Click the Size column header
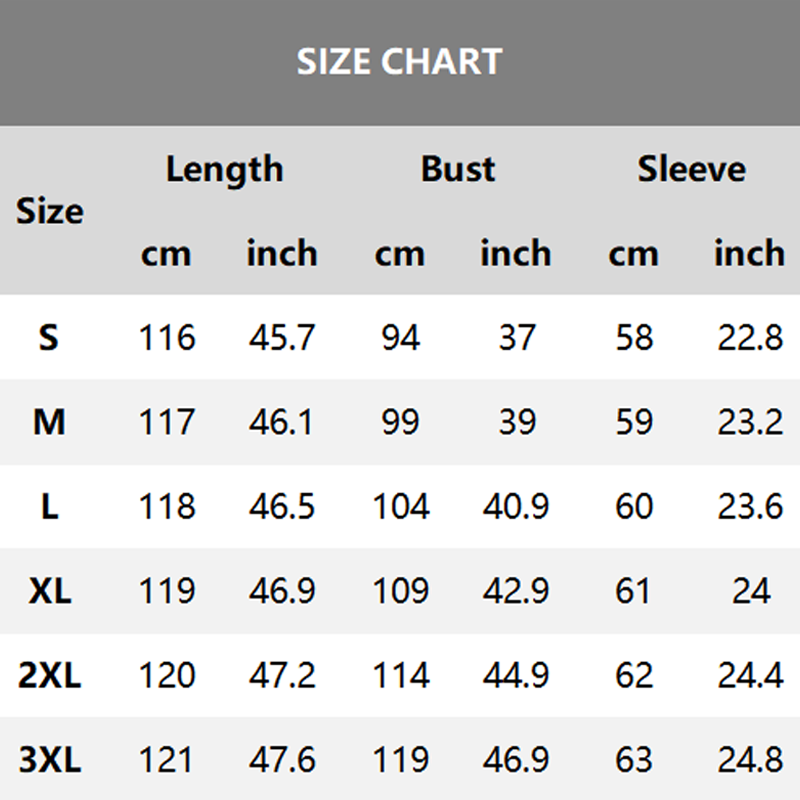800x800 pixels. (x=50, y=212)
